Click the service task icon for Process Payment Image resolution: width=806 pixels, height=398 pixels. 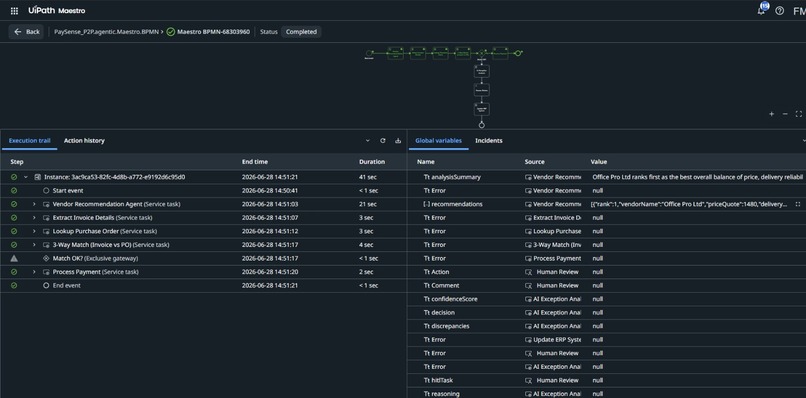point(46,272)
